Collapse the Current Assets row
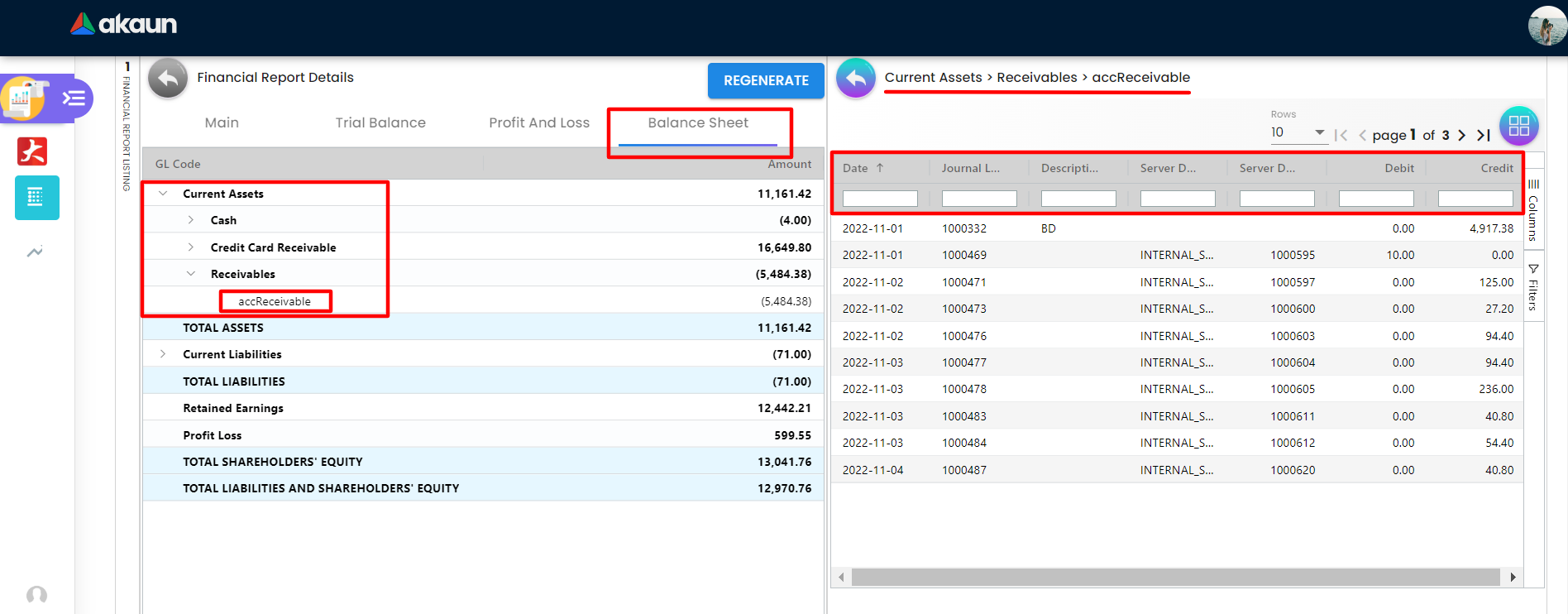This screenshot has height=614, width=1568. tap(163, 194)
